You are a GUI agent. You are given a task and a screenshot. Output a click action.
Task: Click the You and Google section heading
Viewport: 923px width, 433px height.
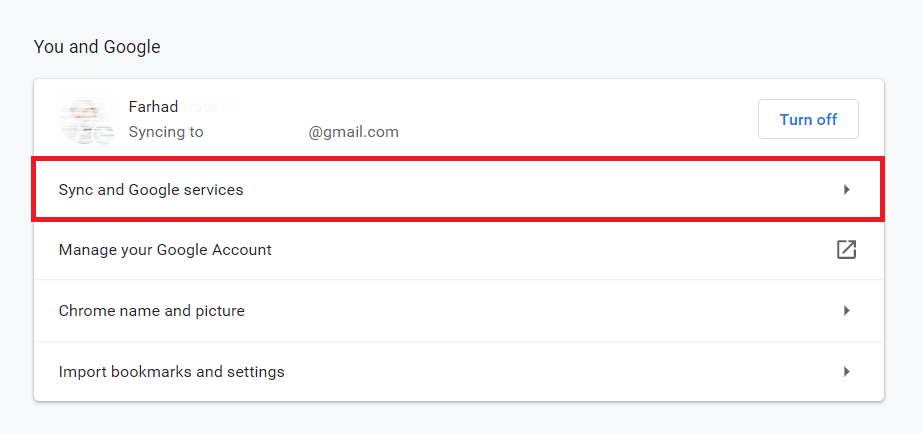tap(97, 46)
